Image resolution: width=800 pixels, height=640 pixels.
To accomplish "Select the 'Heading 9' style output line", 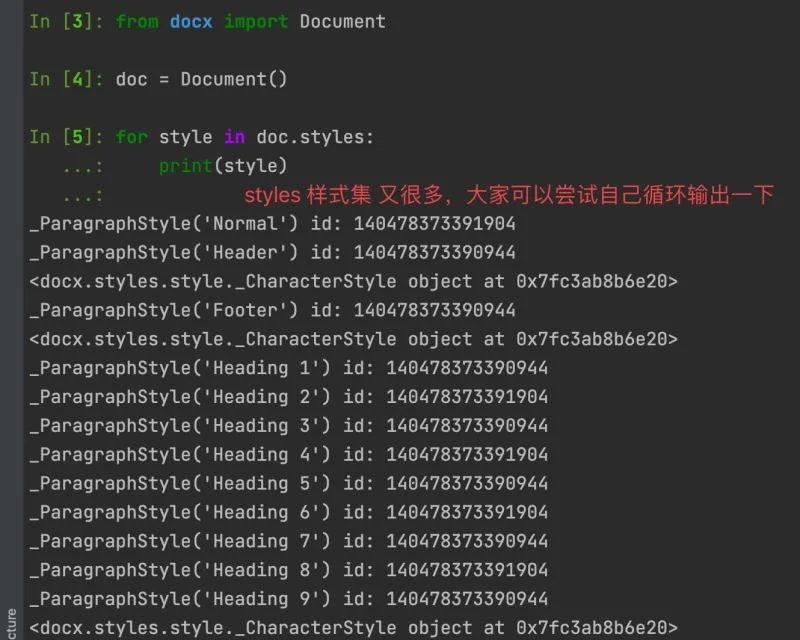I will tap(289, 599).
